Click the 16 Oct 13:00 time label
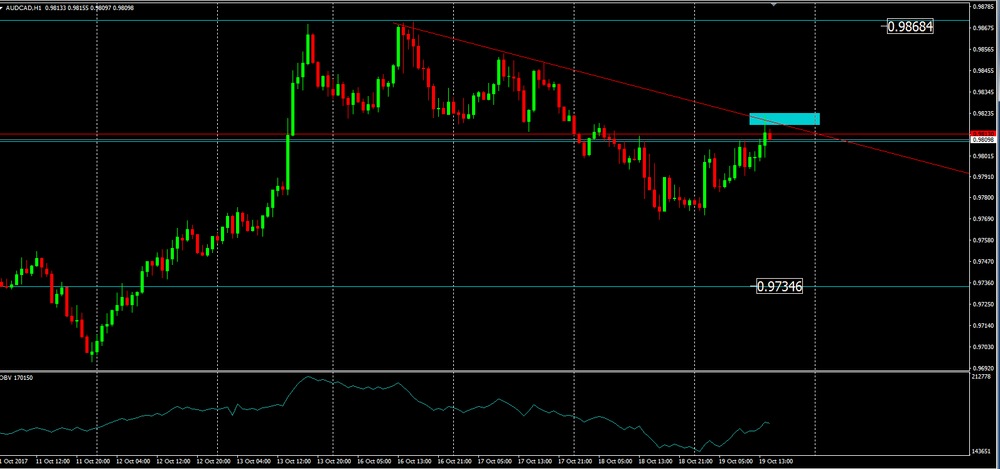Screen dimensions: 1000x469 pos(413,460)
